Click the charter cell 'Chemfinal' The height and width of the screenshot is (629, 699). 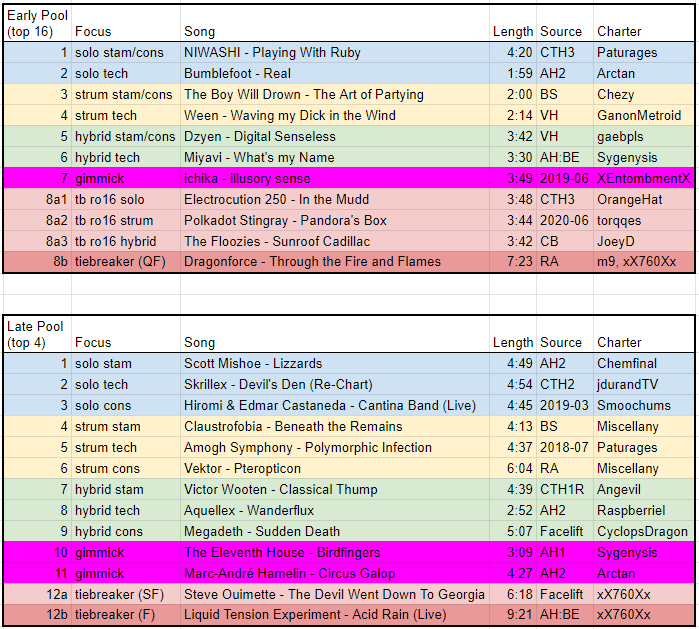point(644,364)
